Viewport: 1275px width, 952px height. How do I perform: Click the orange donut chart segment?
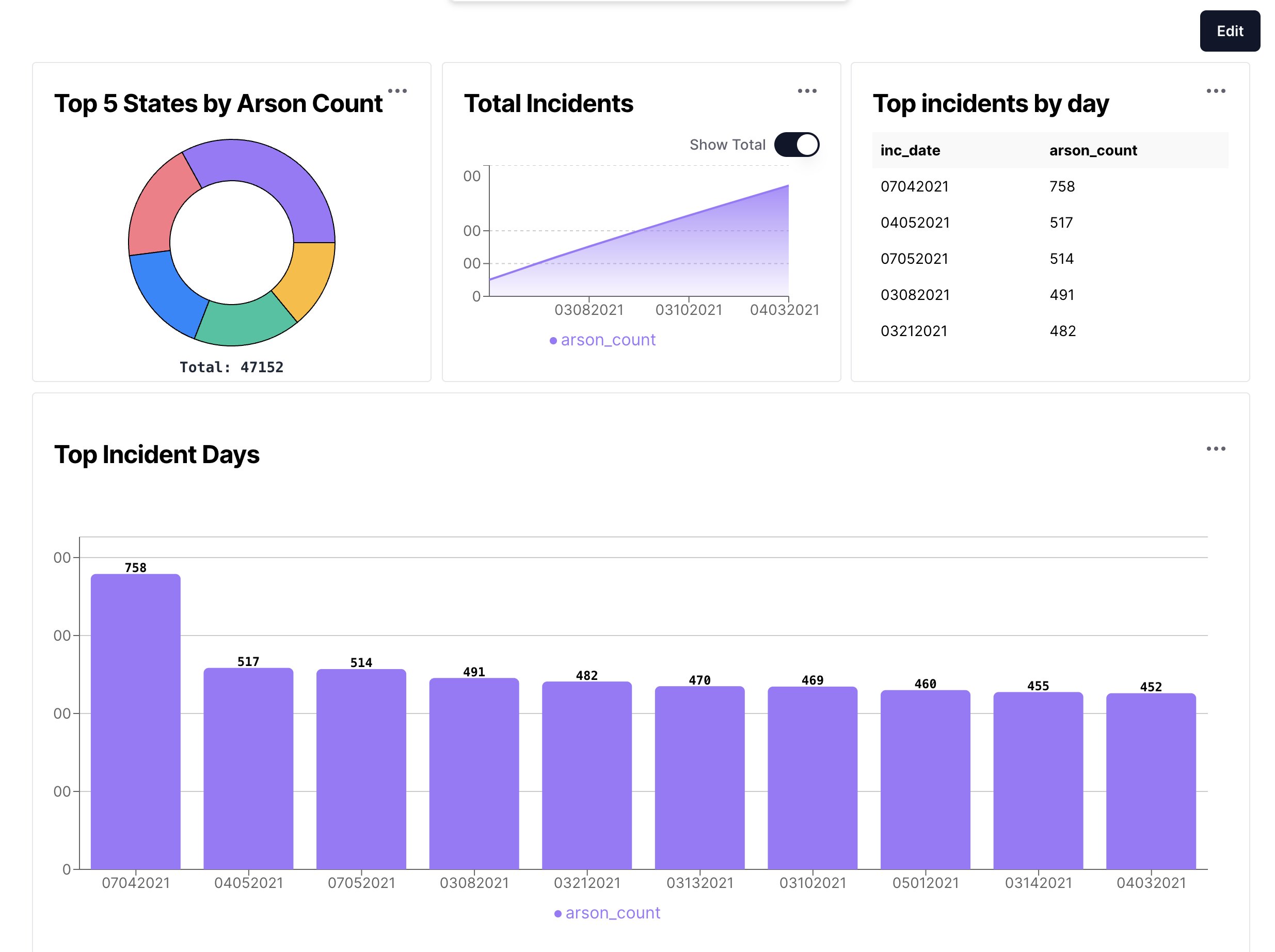pyautogui.click(x=306, y=277)
